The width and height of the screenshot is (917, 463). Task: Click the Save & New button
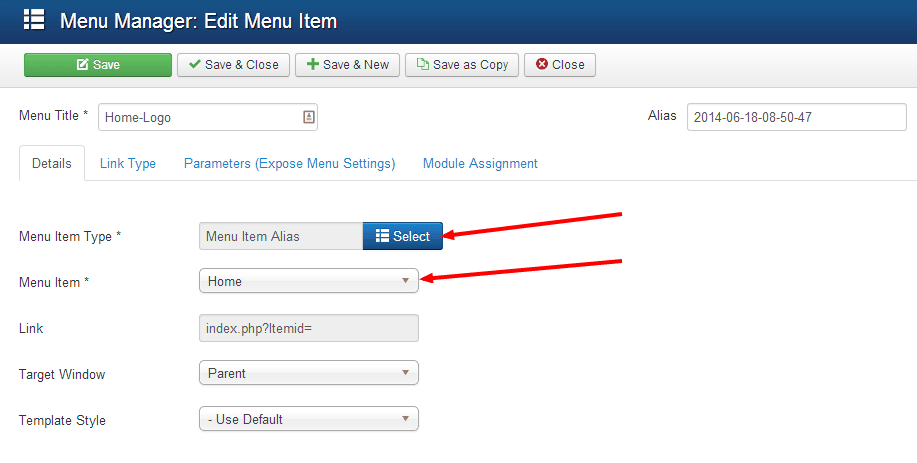(x=348, y=65)
